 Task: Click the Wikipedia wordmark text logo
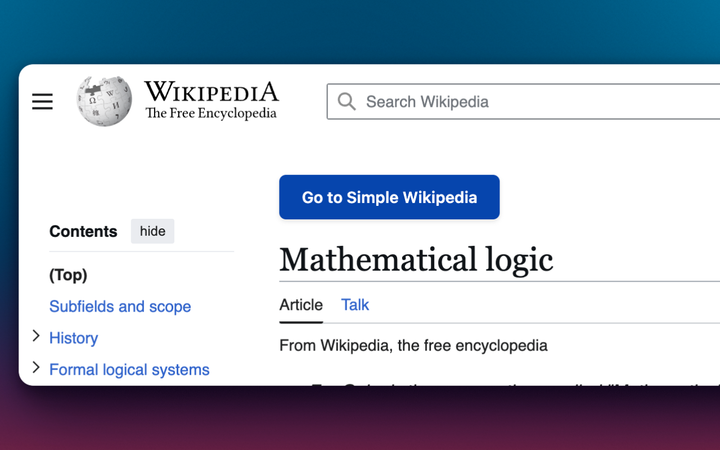[x=211, y=92]
